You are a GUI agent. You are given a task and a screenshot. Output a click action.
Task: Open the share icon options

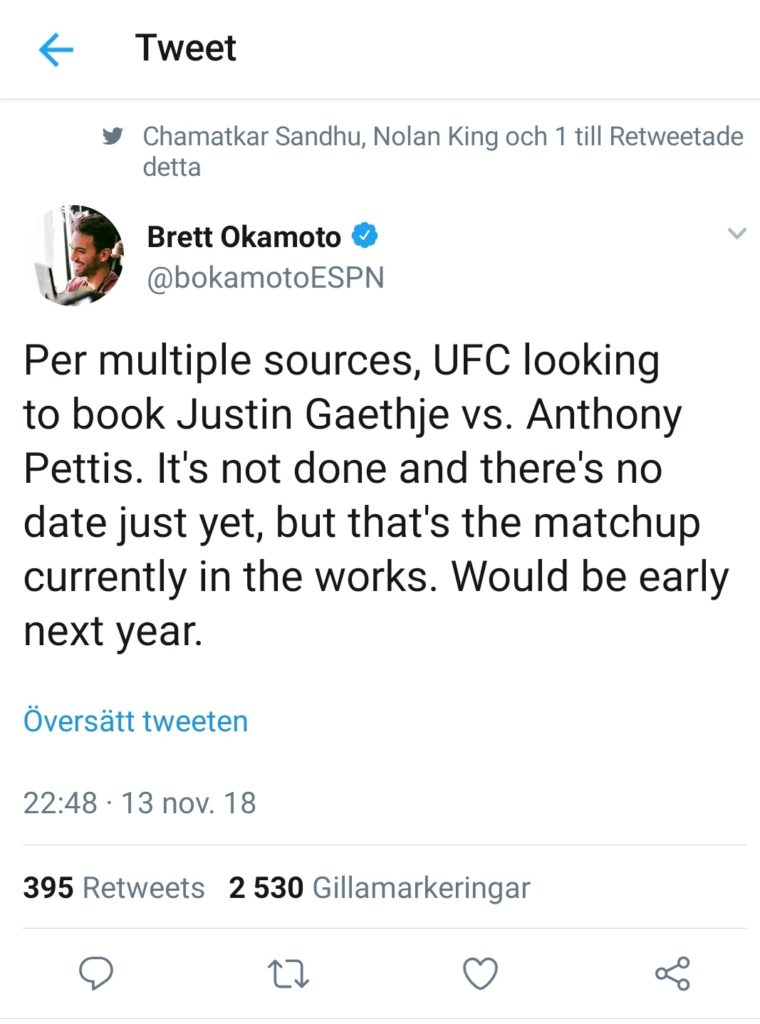point(672,971)
